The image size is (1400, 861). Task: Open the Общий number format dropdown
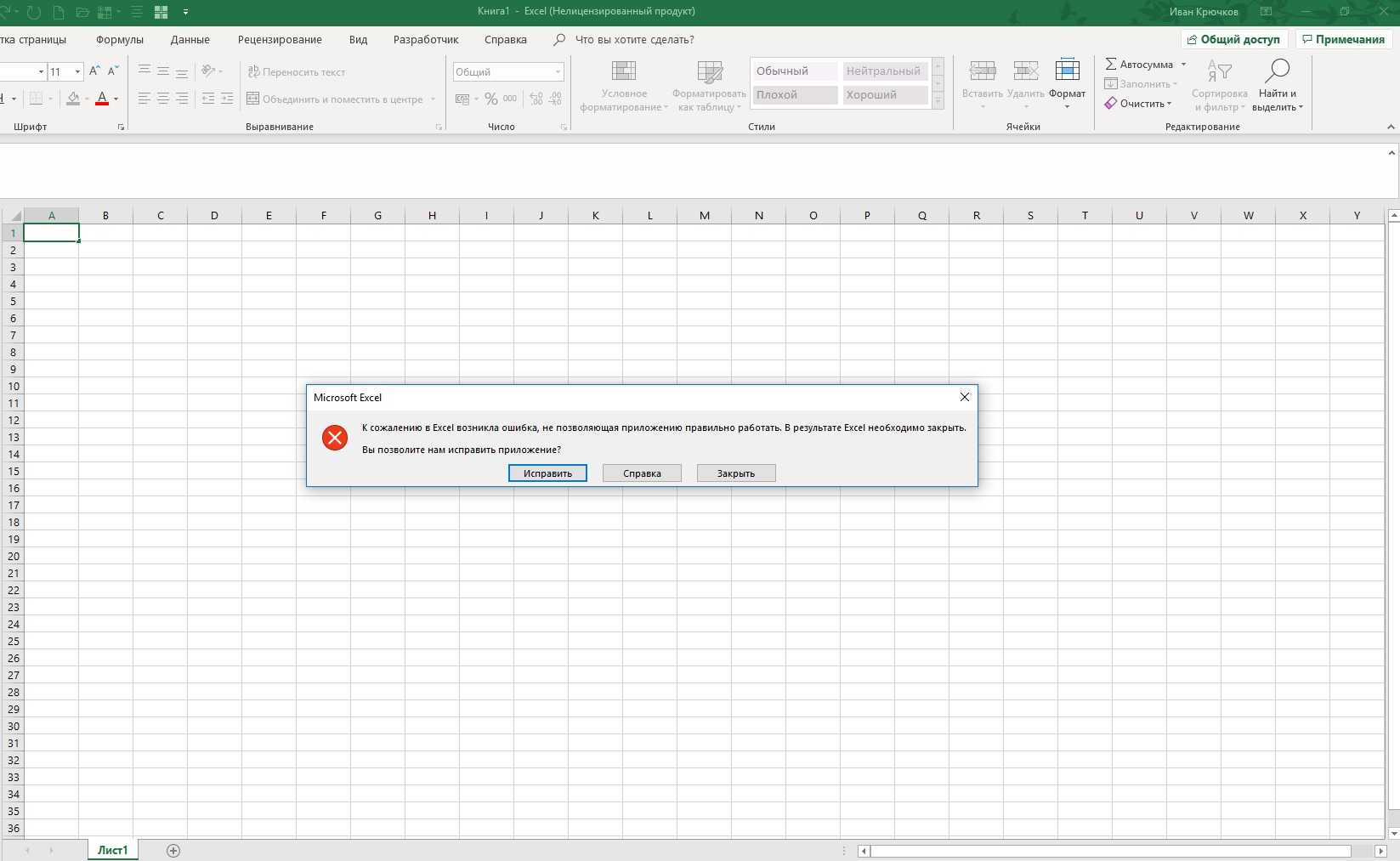coord(558,71)
